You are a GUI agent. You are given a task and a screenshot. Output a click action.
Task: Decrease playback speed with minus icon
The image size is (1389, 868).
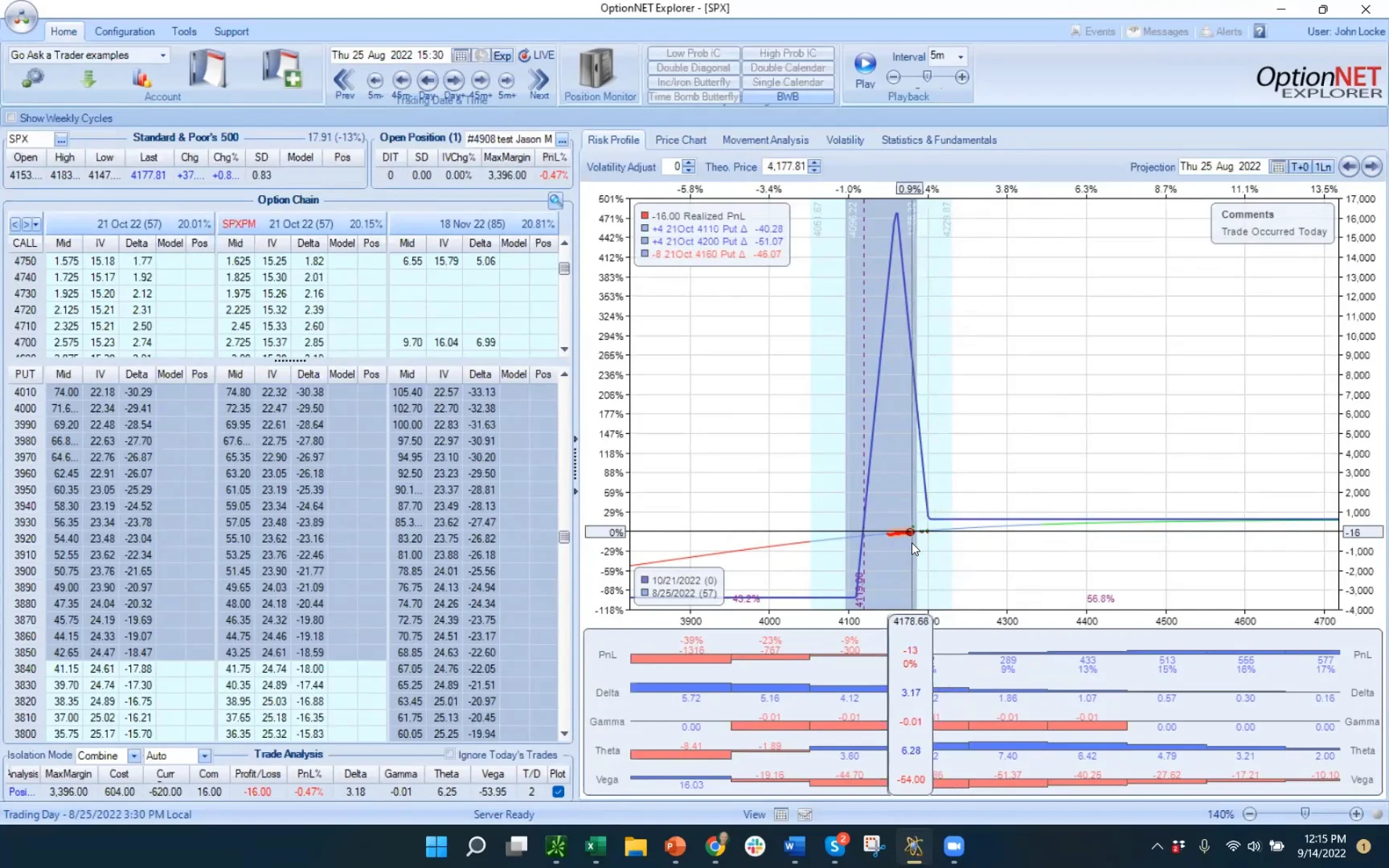point(893,77)
